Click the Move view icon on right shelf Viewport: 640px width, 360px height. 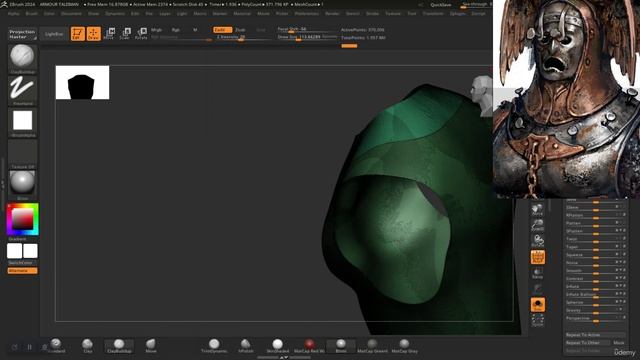(x=538, y=209)
